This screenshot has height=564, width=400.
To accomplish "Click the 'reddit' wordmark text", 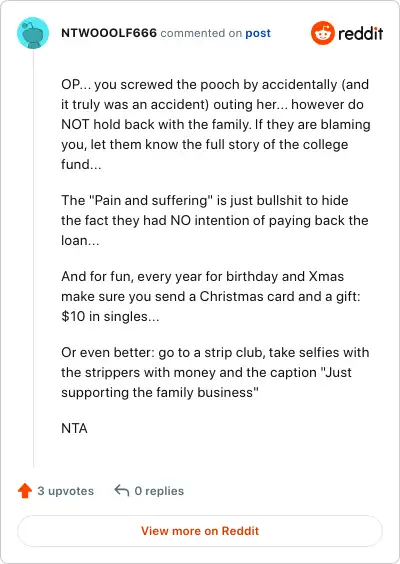I will pyautogui.click(x=360, y=33).
